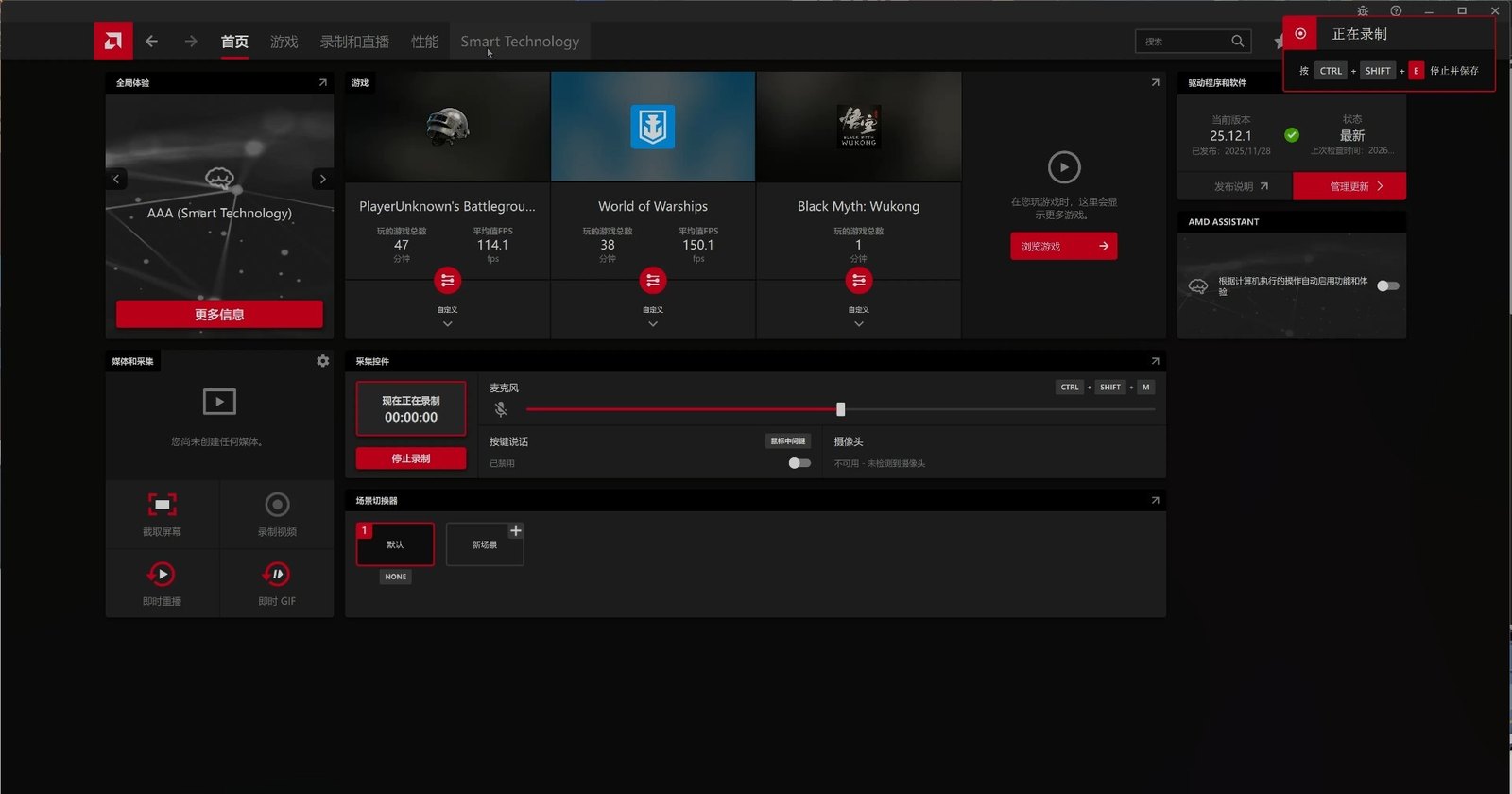The image size is (1512, 794).
Task: Click the 录制视频 record icon
Action: coord(277,505)
